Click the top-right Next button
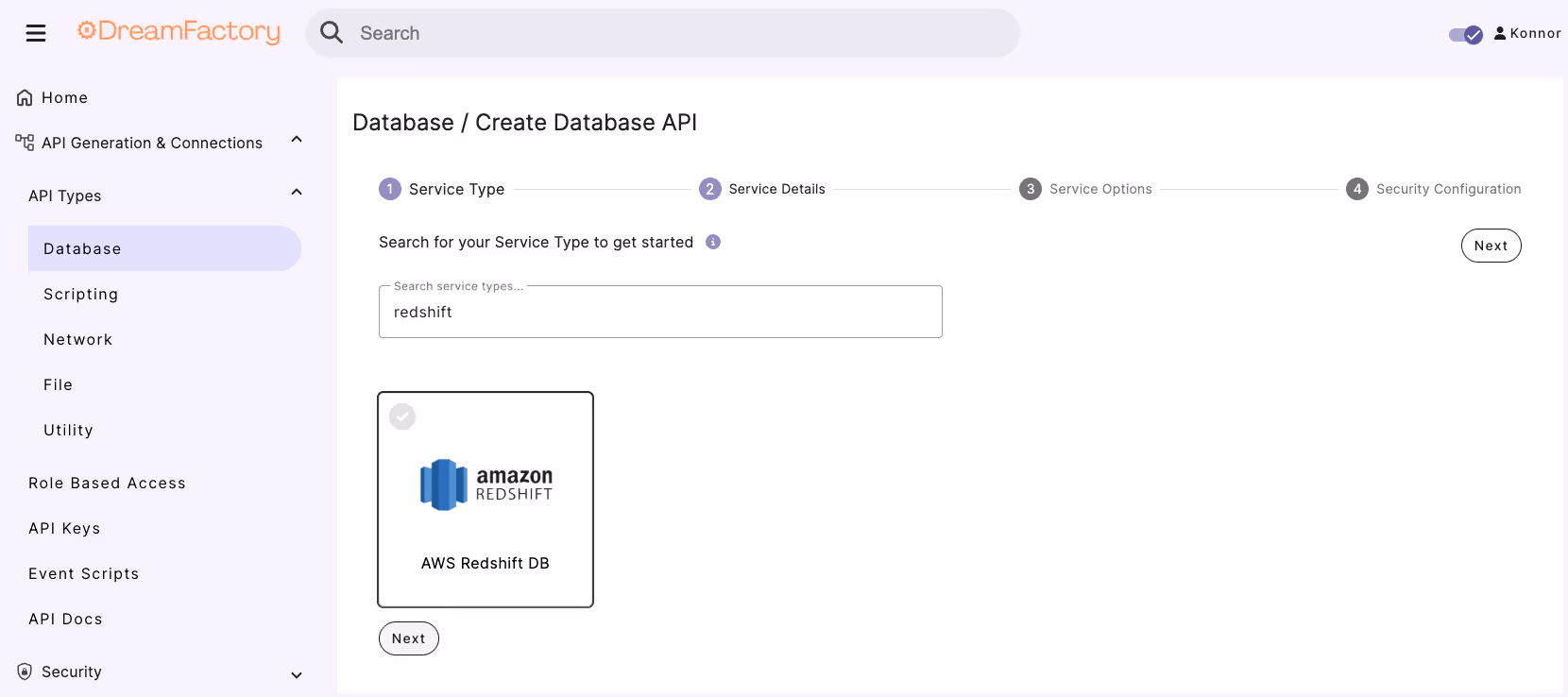 tap(1491, 246)
